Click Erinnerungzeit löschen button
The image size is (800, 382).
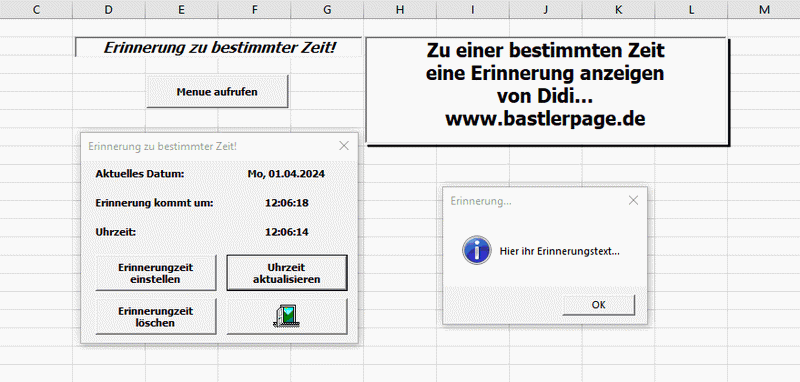156,316
